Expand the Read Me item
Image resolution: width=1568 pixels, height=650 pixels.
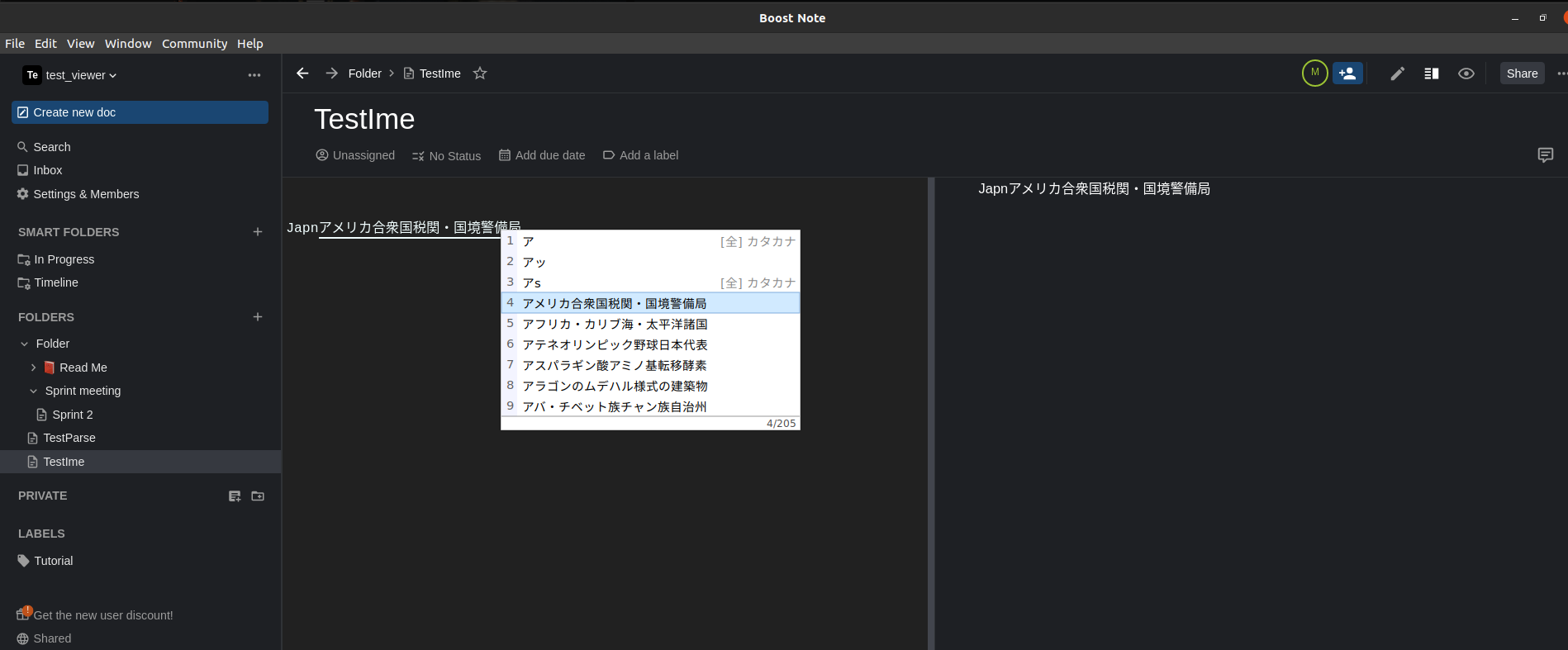tap(33, 368)
